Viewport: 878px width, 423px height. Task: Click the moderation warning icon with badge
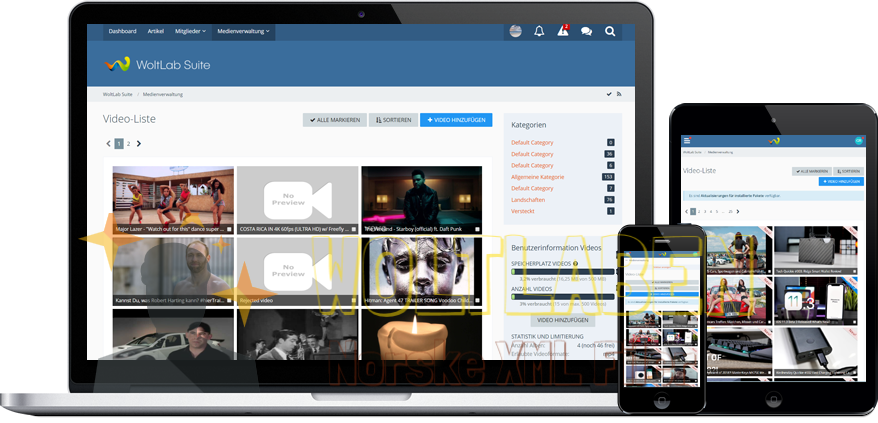pos(563,31)
